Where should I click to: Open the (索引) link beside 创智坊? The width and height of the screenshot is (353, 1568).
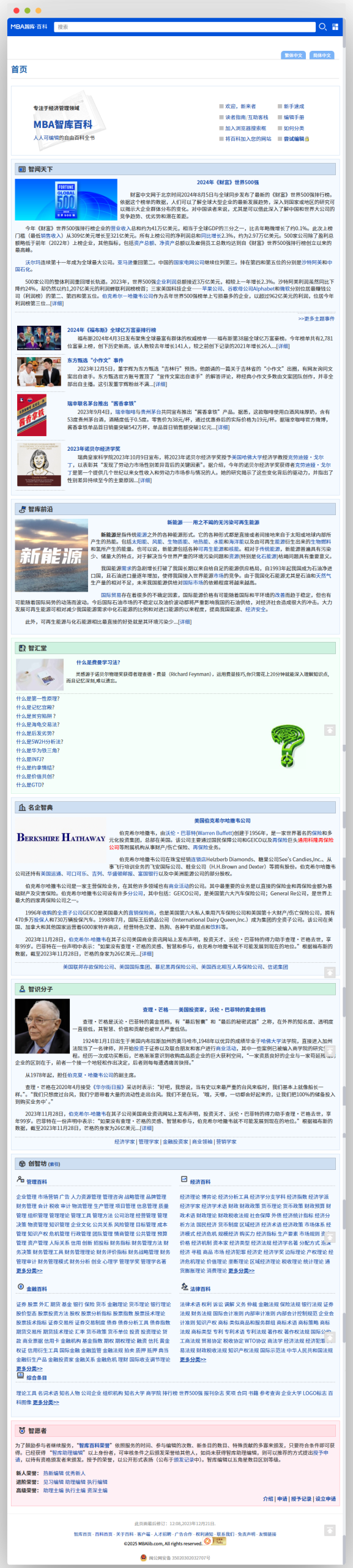[54, 1164]
